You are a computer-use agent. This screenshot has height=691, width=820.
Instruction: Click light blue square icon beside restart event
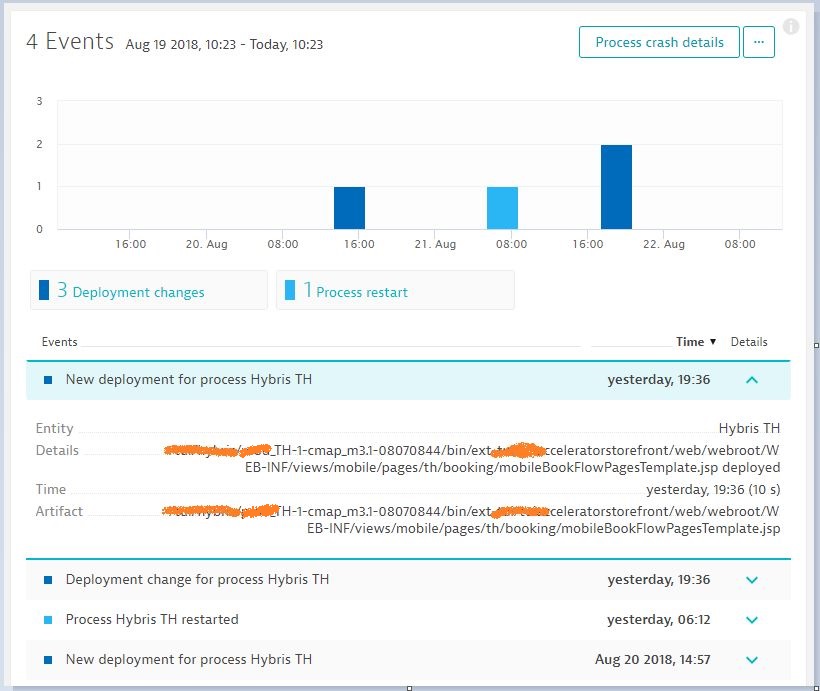point(48,620)
